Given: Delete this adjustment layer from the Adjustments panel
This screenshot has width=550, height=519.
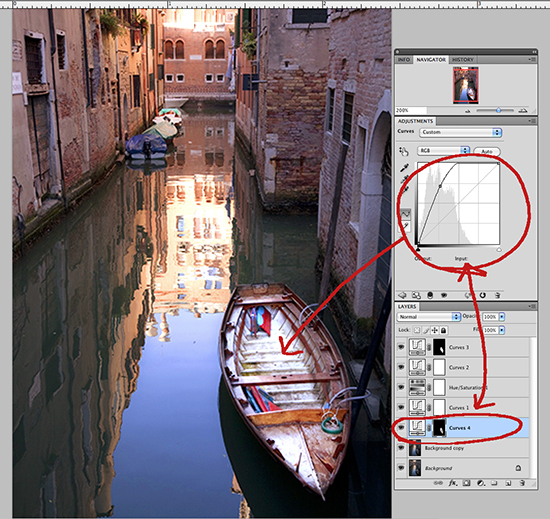Looking at the screenshot, I should pyautogui.click(x=497, y=295).
